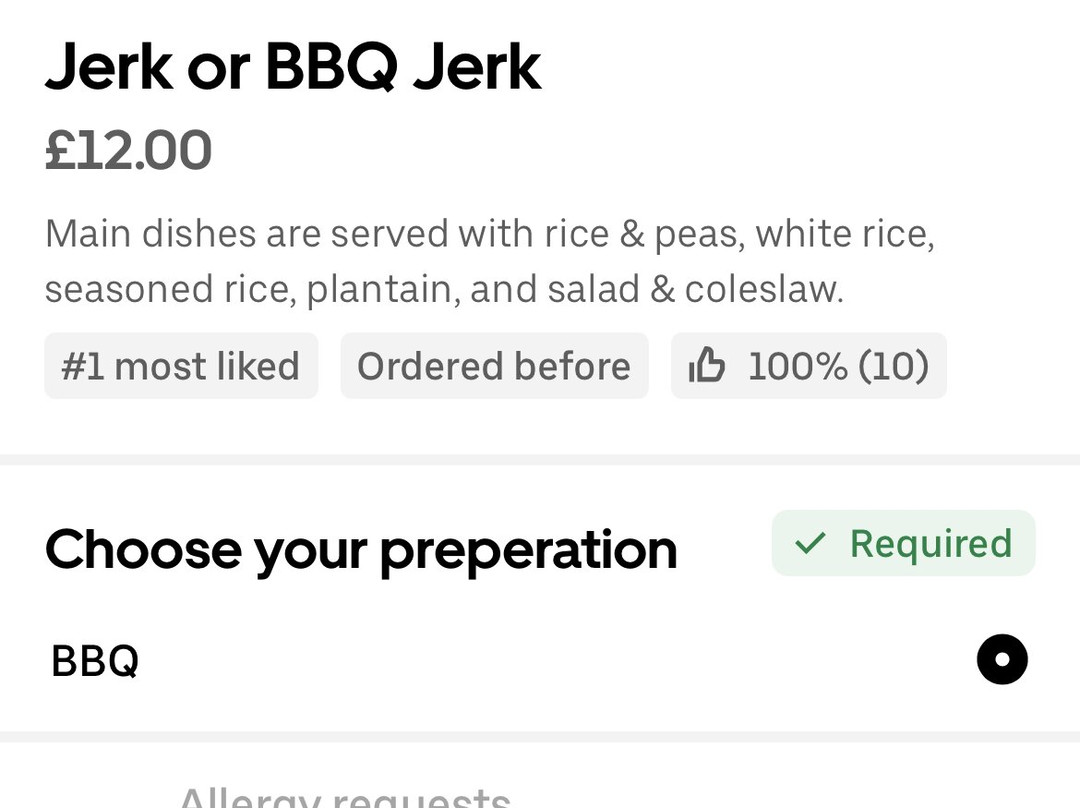Click the '#1 most liked' badge
Screen dimensions: 1080x808
pyautogui.click(x=181, y=367)
